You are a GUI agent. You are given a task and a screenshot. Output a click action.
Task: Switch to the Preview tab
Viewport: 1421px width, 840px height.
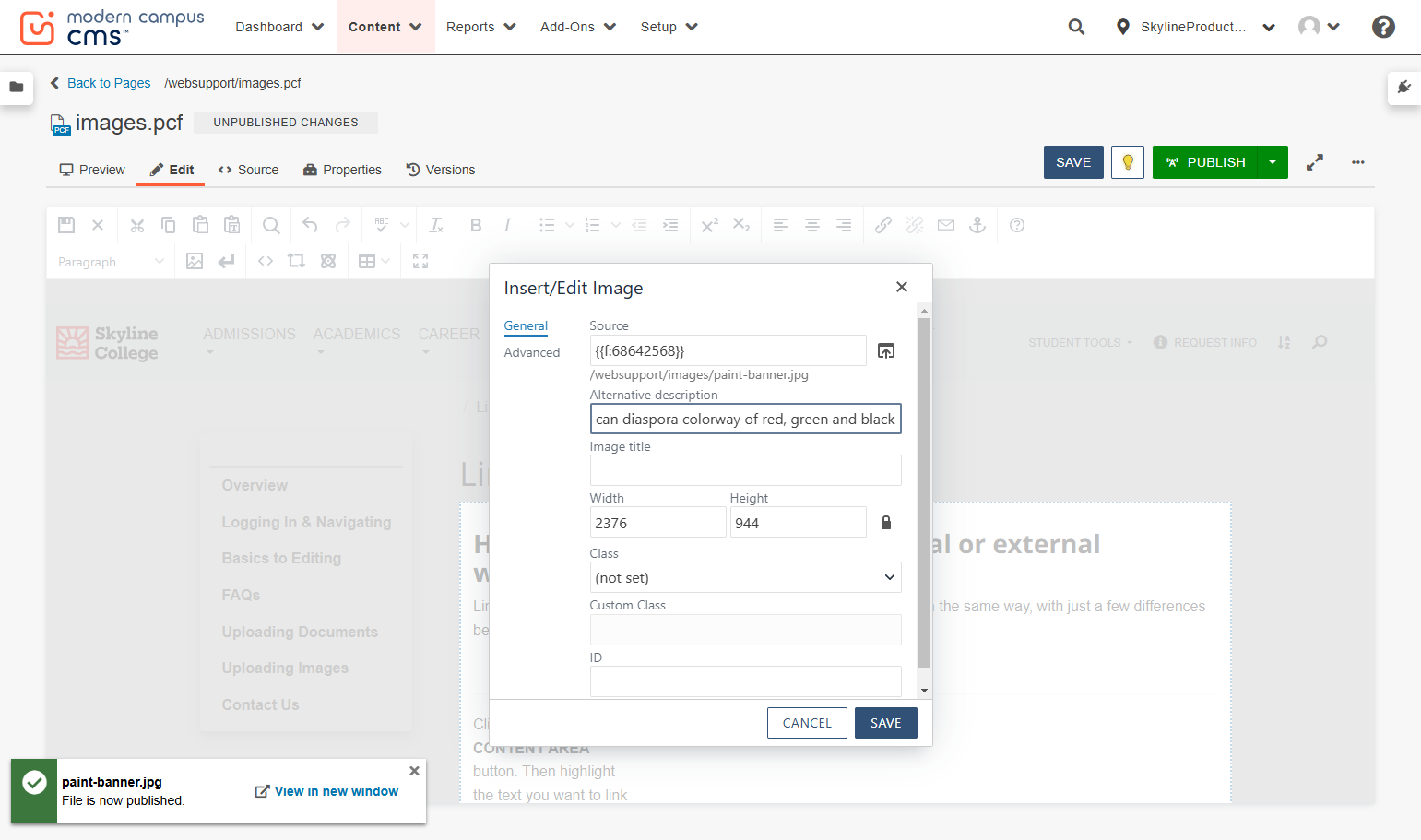click(x=92, y=170)
